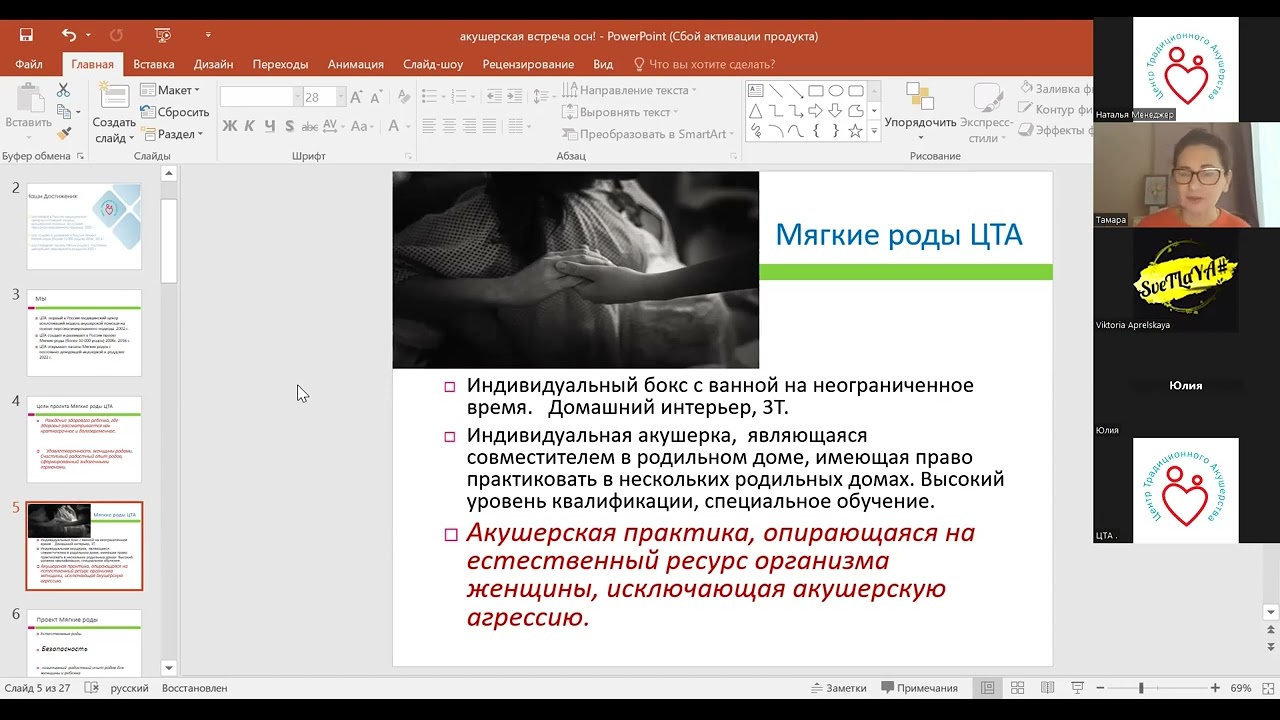Image resolution: width=1280 pixels, height=720 pixels.
Task: Open Преобразовать в SmartArt dropdown
Action: [649, 134]
